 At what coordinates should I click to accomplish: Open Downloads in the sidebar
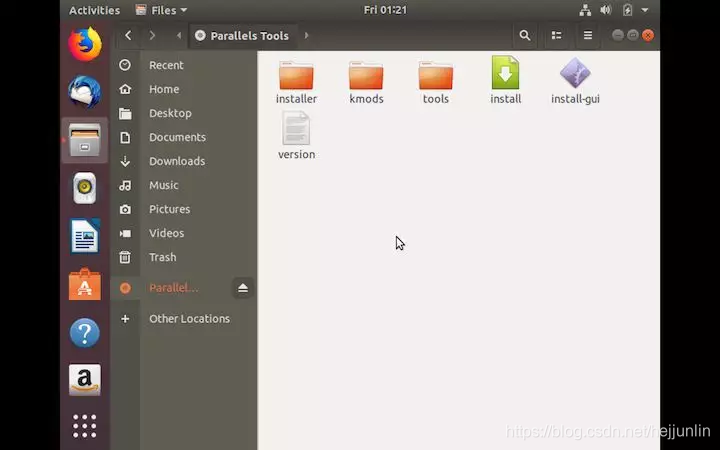click(184, 161)
